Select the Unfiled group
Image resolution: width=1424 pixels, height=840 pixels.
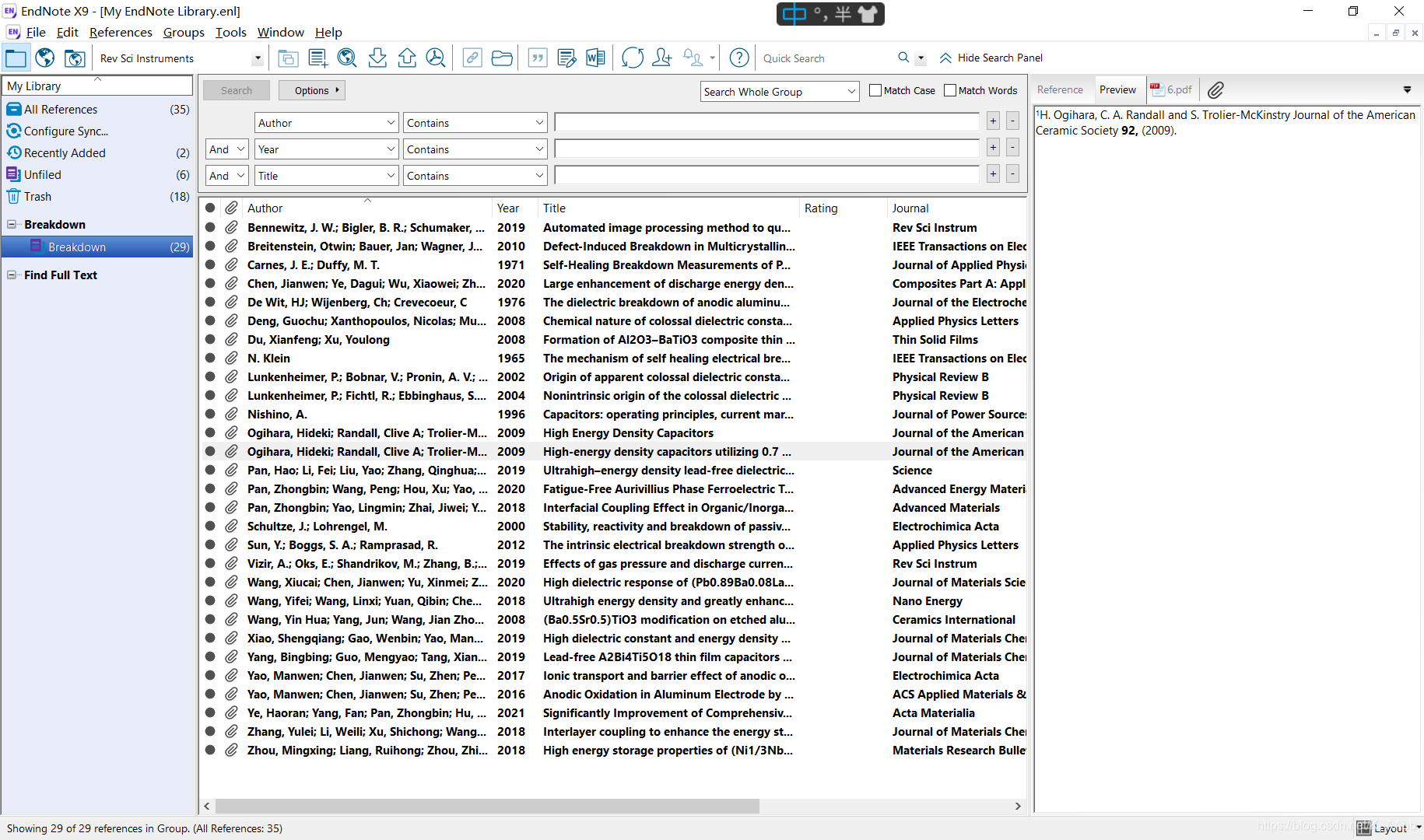(96, 175)
